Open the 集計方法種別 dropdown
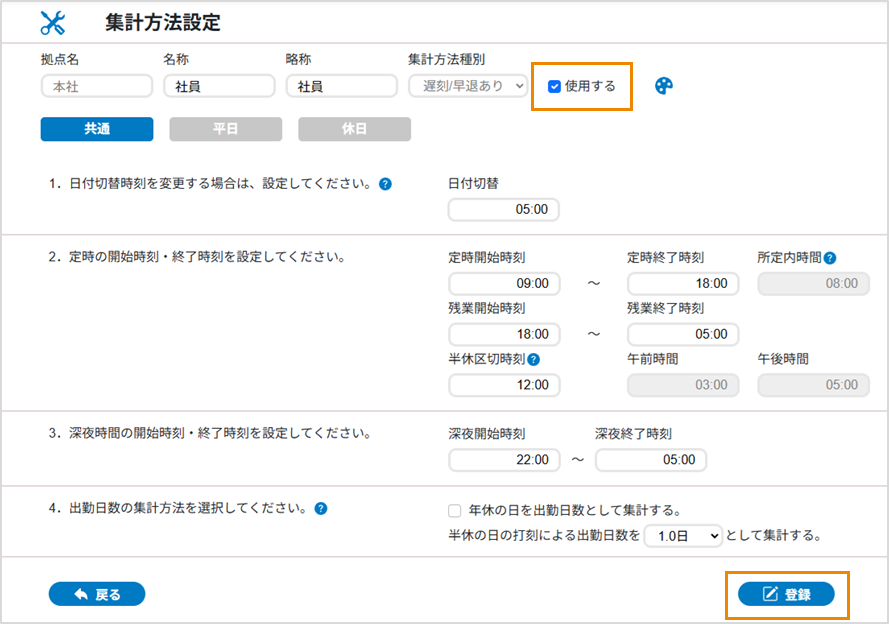 (x=467, y=87)
